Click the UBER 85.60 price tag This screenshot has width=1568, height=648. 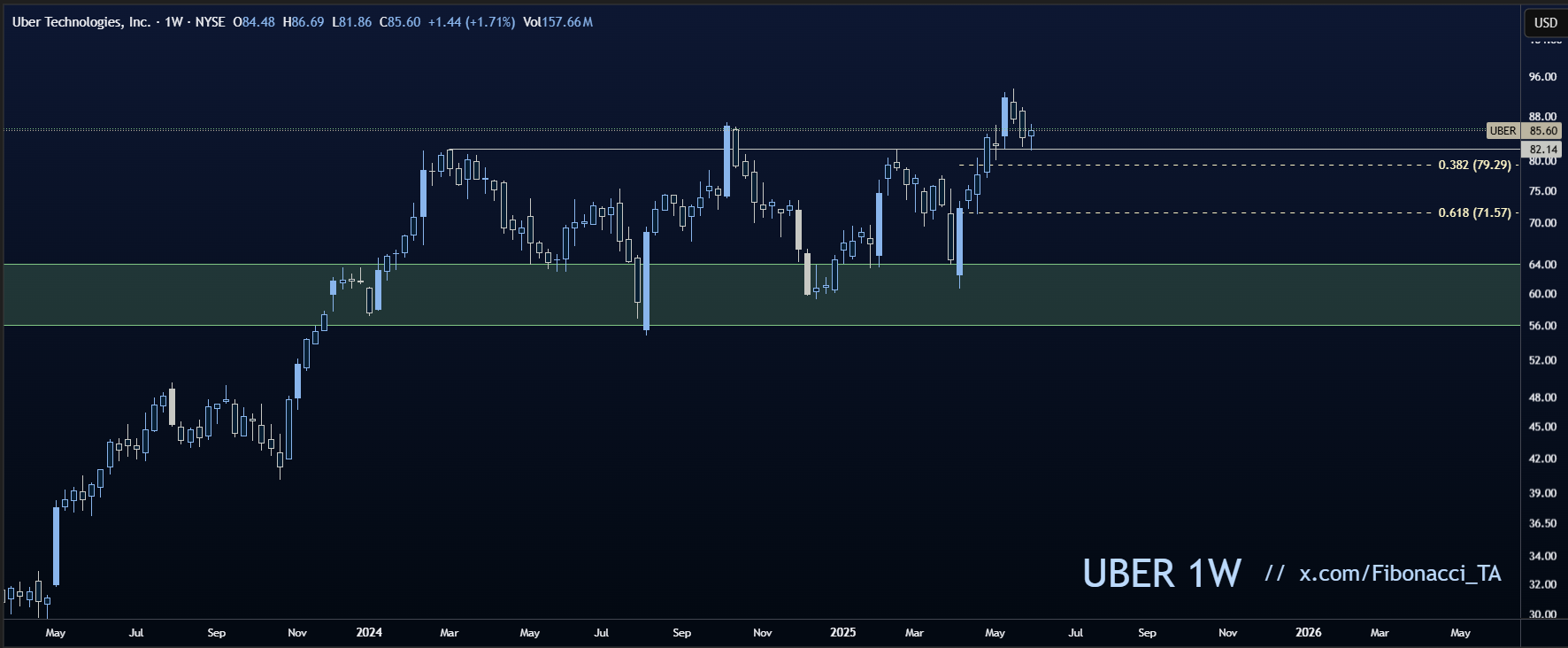[x=1523, y=130]
